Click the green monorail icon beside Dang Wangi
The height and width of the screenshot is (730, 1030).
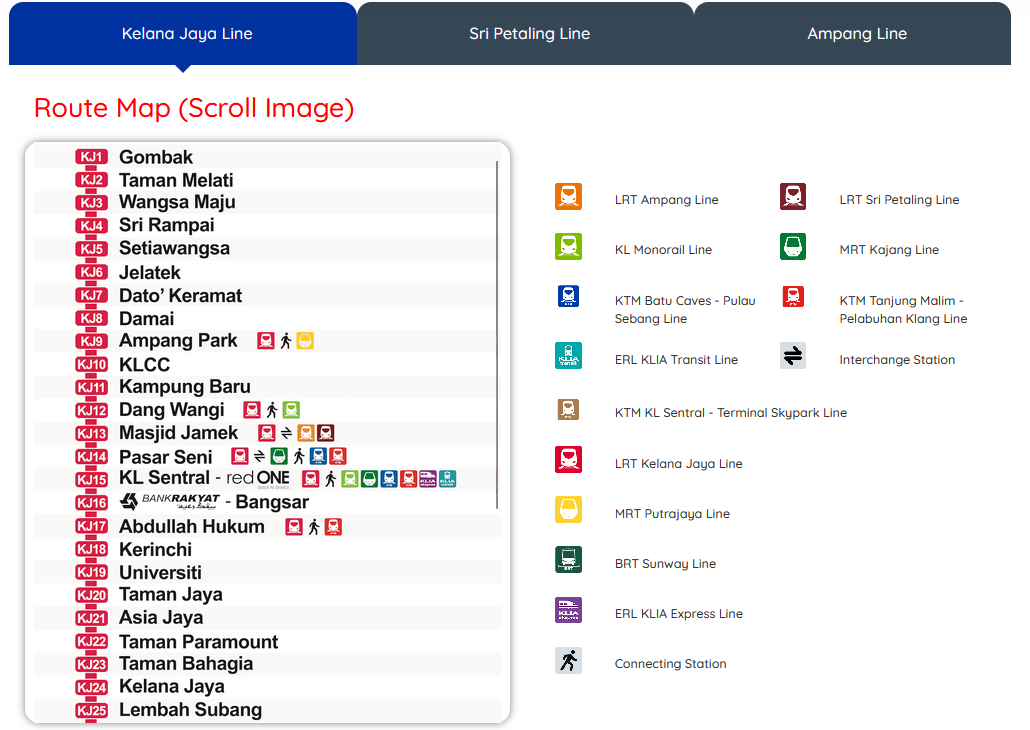coord(291,410)
